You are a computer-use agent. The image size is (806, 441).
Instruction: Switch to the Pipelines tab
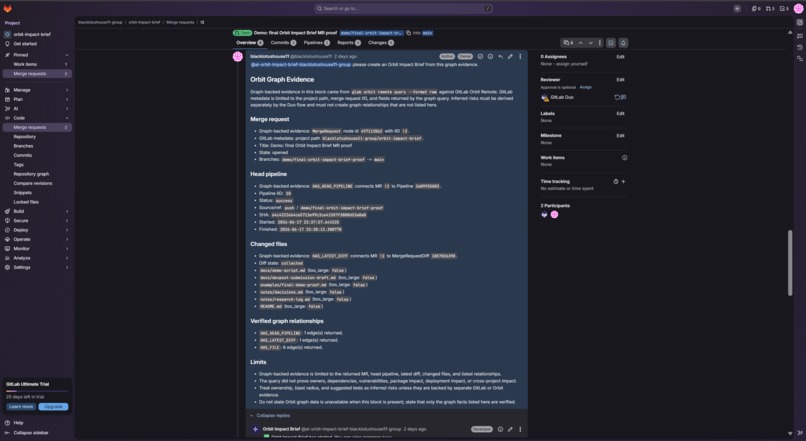(317, 43)
